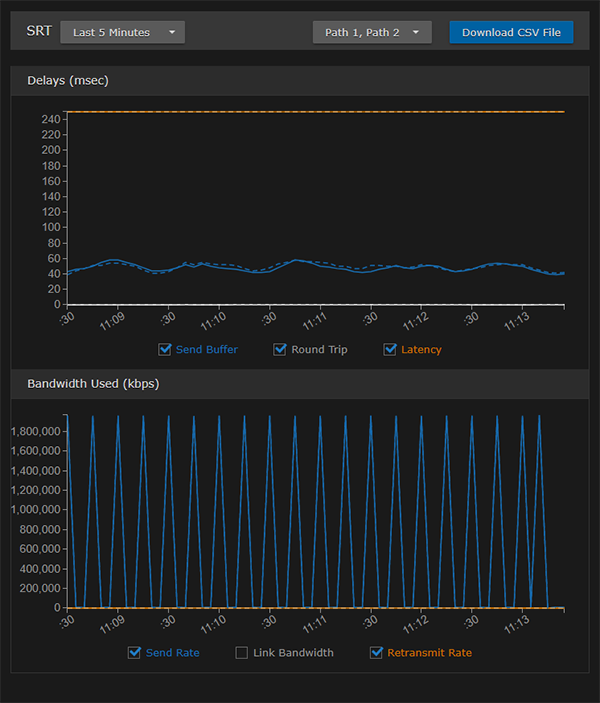Disable the Latency checkbox

[391, 350]
